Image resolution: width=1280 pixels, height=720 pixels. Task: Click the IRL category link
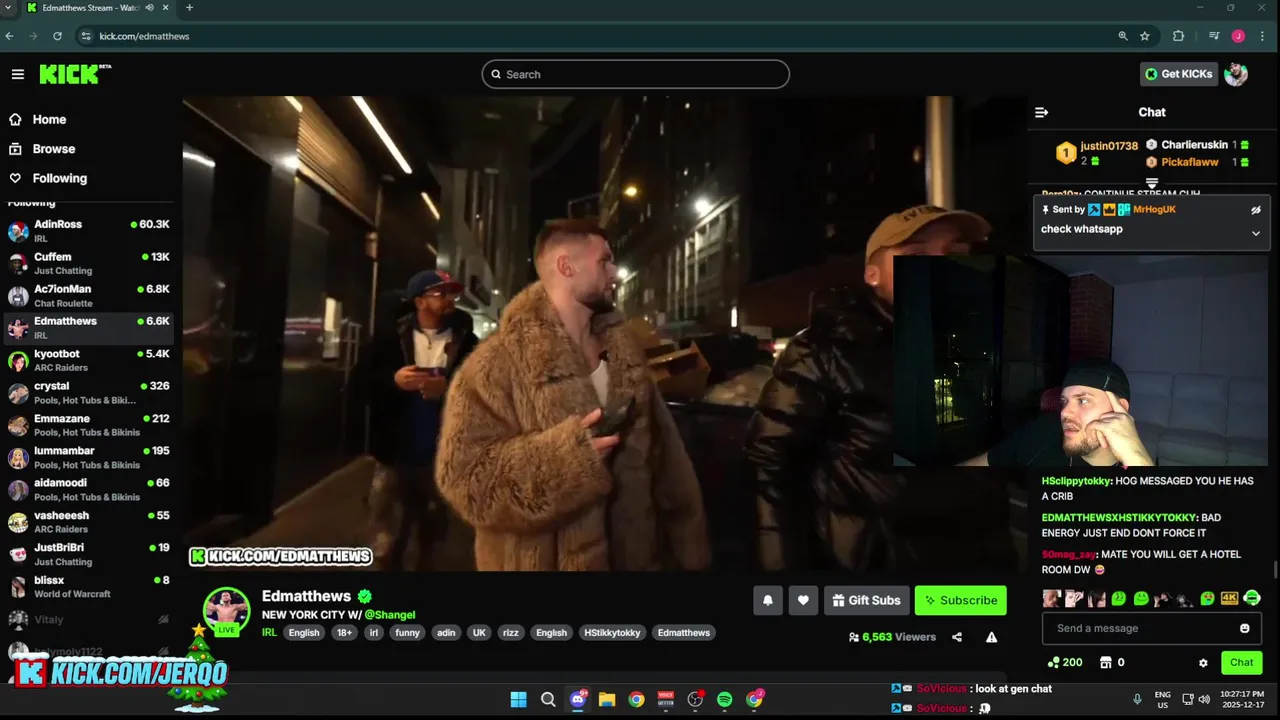tap(269, 632)
